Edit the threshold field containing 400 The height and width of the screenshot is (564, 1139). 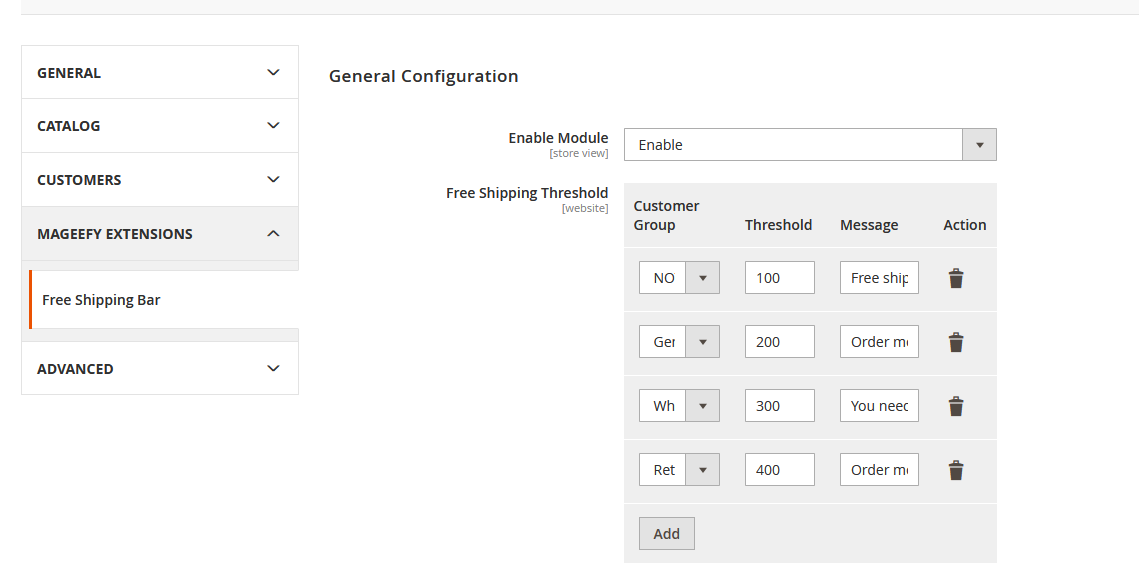[779, 470]
